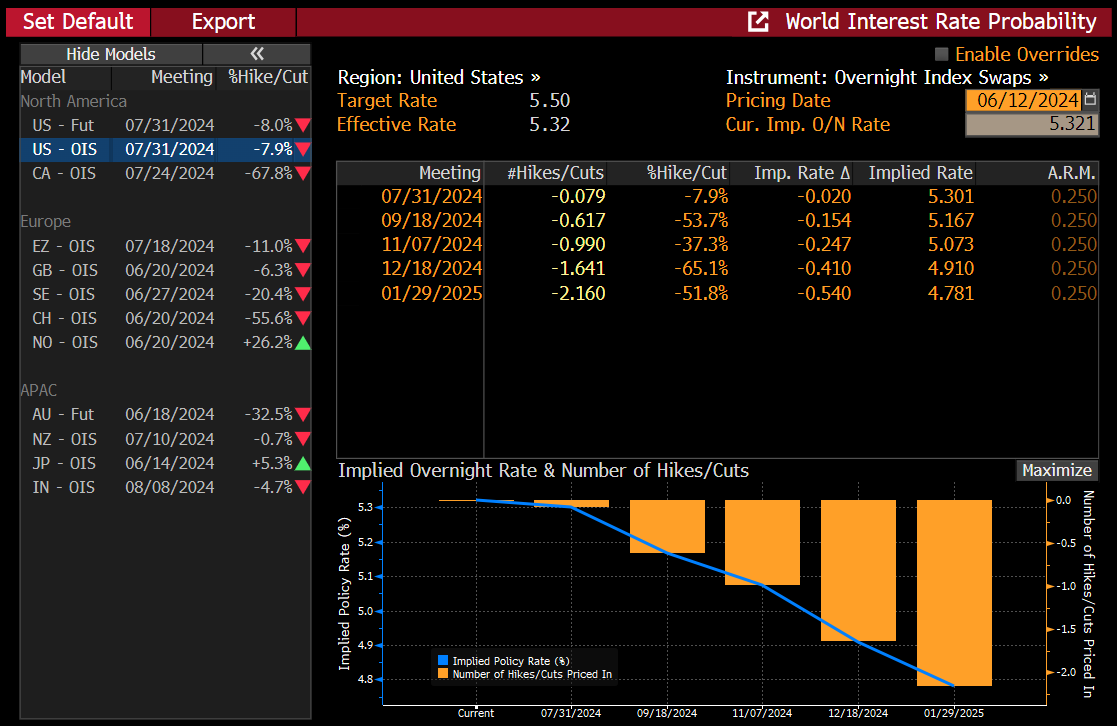Click Target Rate label
Screen dimensions: 1117x726
(x=387, y=100)
